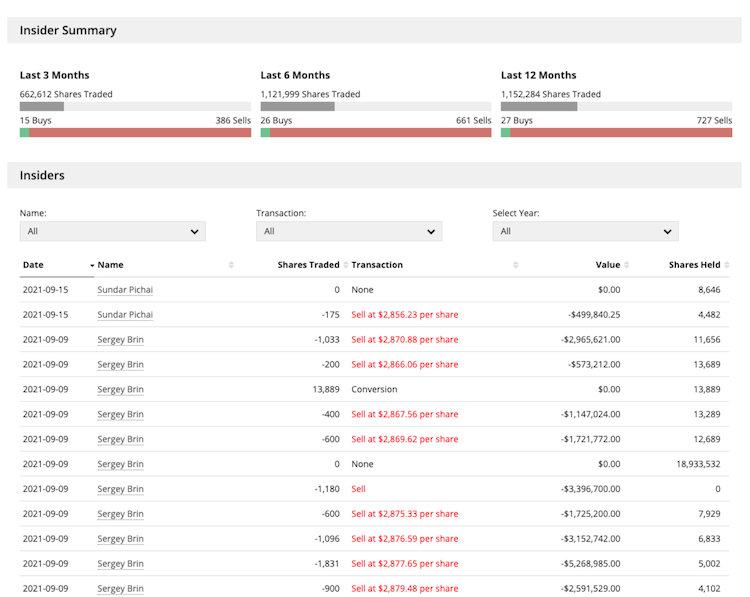Open the Name filter dropdown
The height and width of the screenshot is (597, 750).
click(x=112, y=231)
